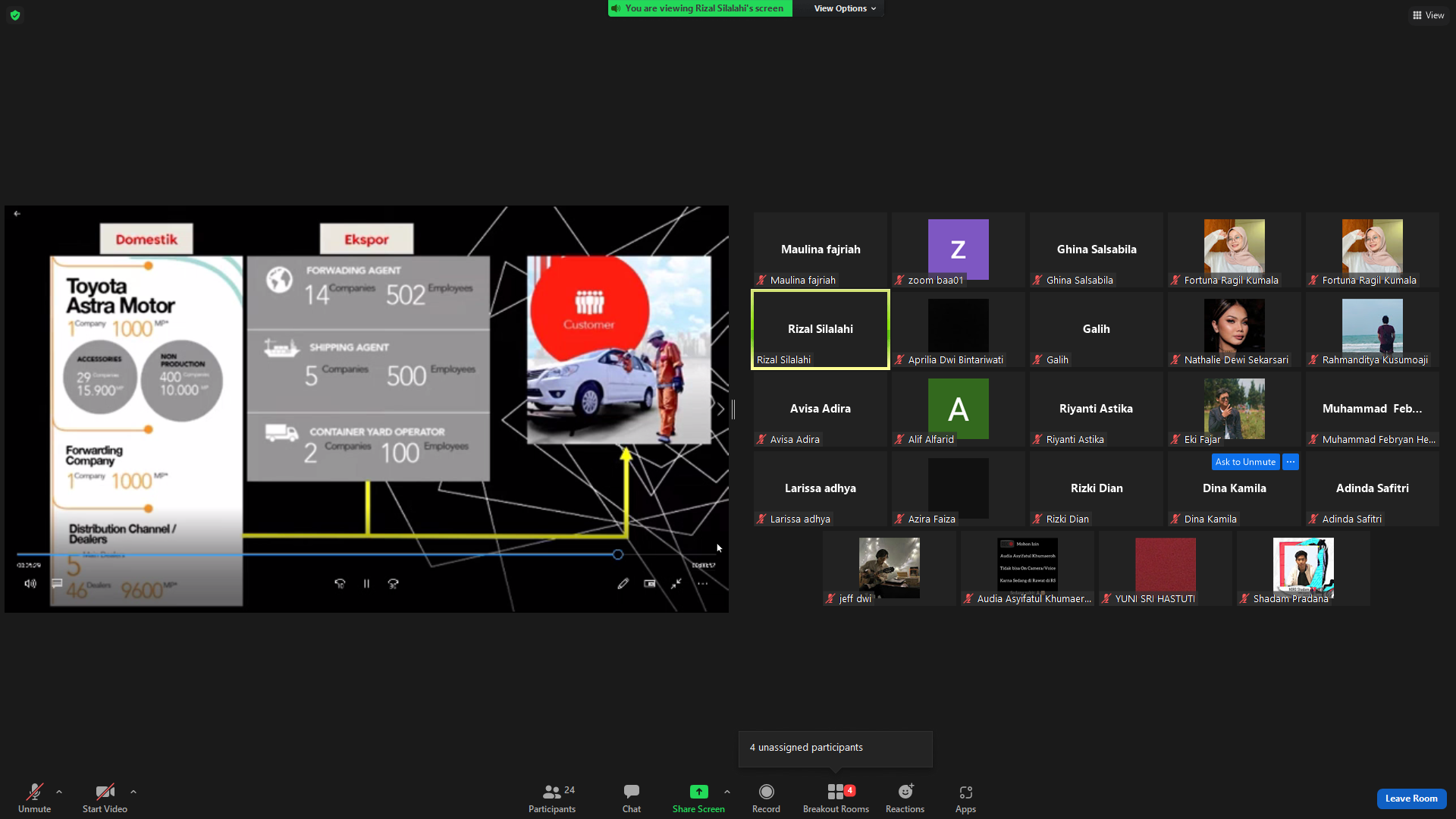Click Eki Fajar's profile photo
Viewport: 1456px width, 819px height.
(x=1235, y=408)
